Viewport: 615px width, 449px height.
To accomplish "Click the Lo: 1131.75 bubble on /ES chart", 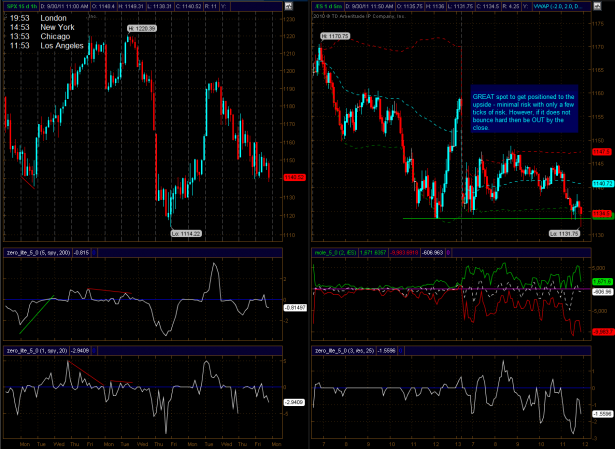I will [x=564, y=233].
